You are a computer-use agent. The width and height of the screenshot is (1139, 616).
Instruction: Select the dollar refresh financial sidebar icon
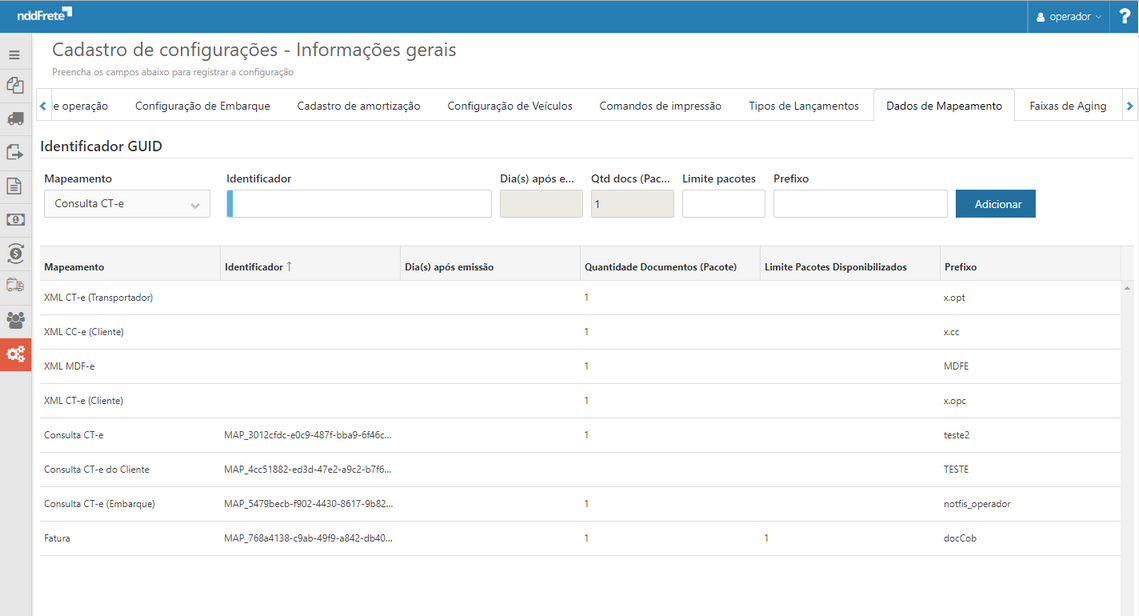[x=14, y=254]
